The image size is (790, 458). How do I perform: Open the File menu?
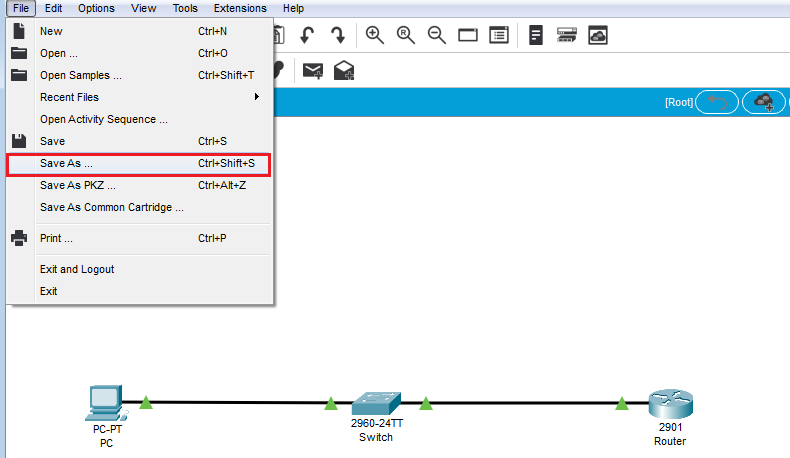[x=21, y=8]
